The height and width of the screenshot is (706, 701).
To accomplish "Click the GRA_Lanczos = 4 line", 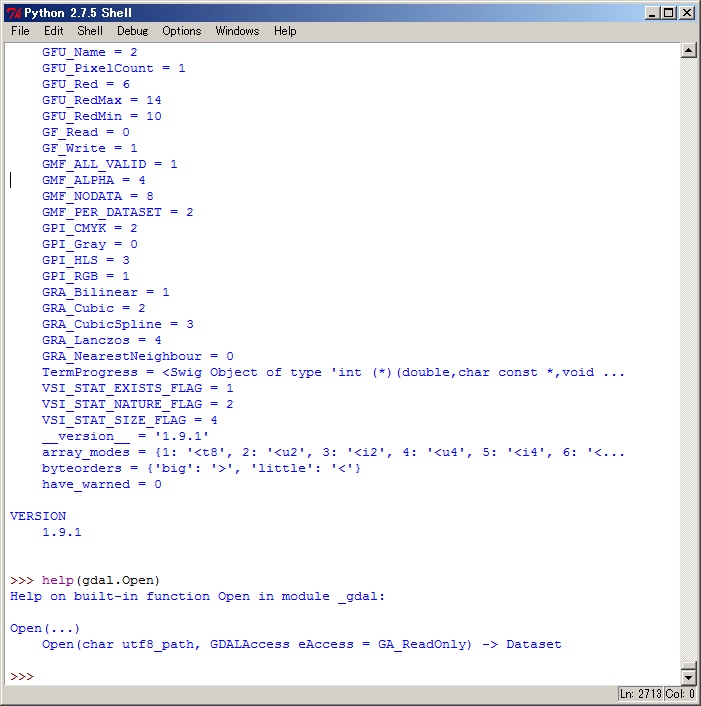I will point(101,340).
